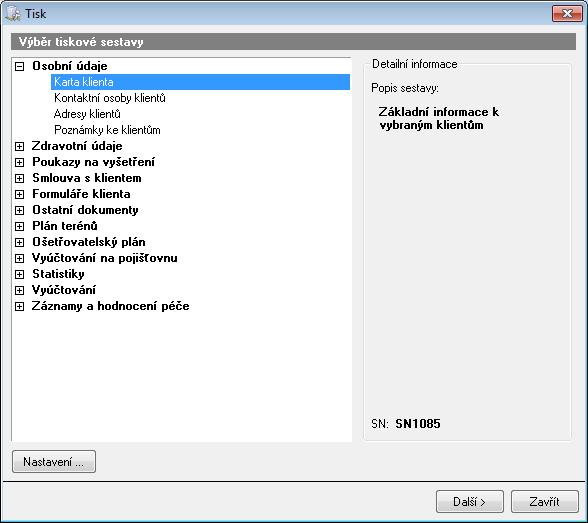This screenshot has height=523, width=588.
Task: Expand the Smlouva s klientem node
Action: [20, 178]
